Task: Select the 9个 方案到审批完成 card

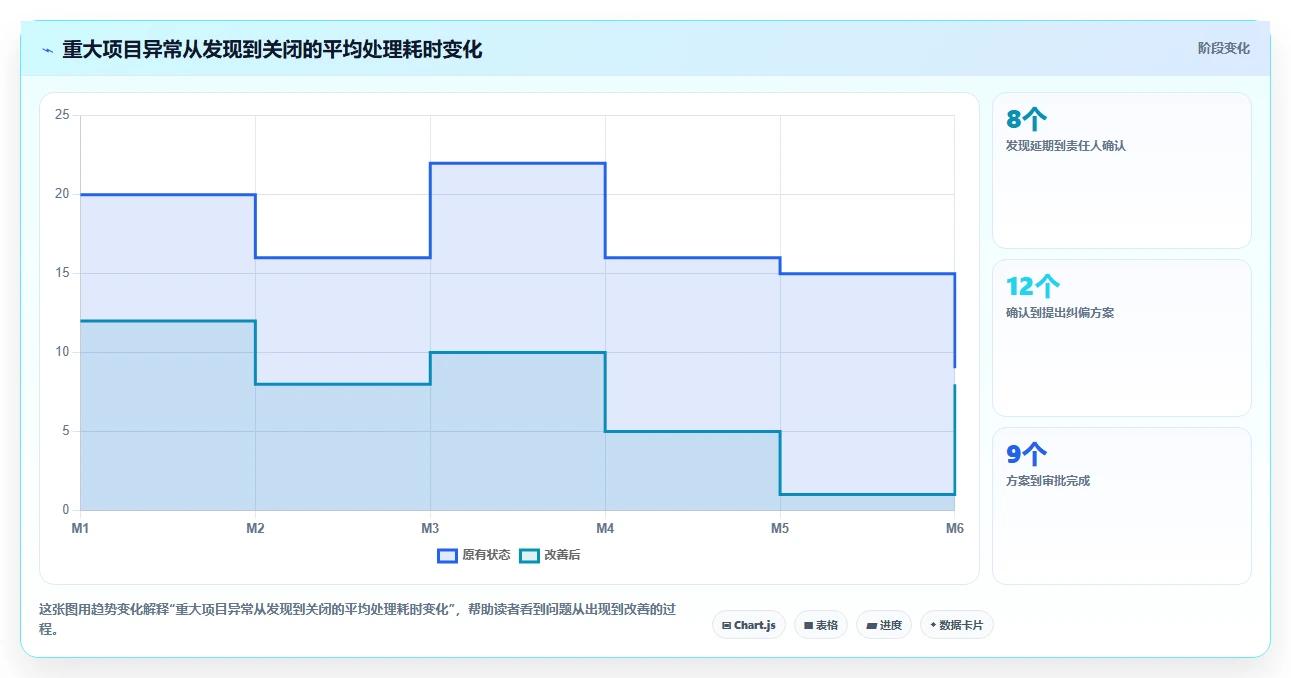Action: tap(1121, 506)
